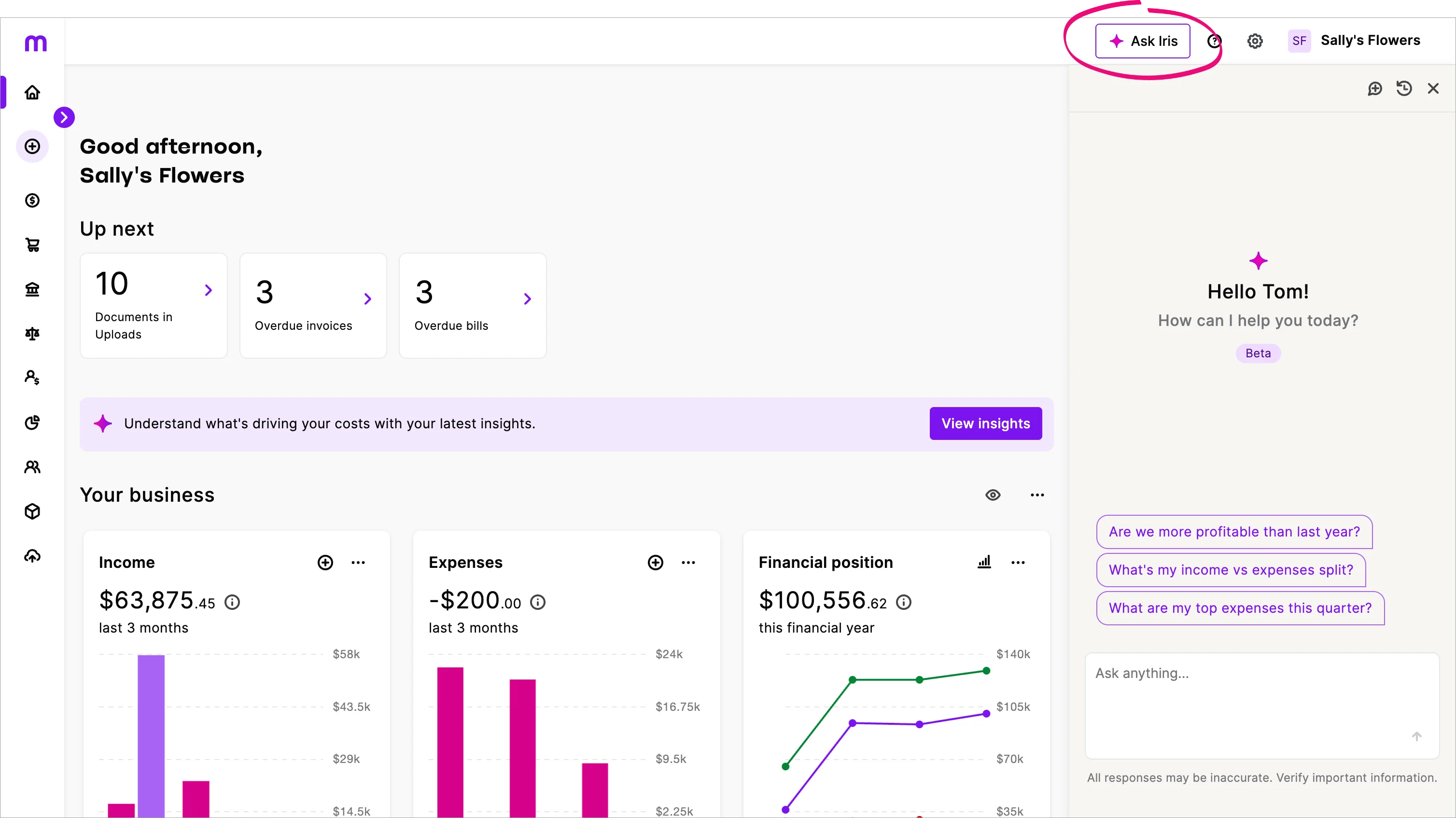Open the Contacts people icon
This screenshot has width=1456, height=818.
coord(32,467)
